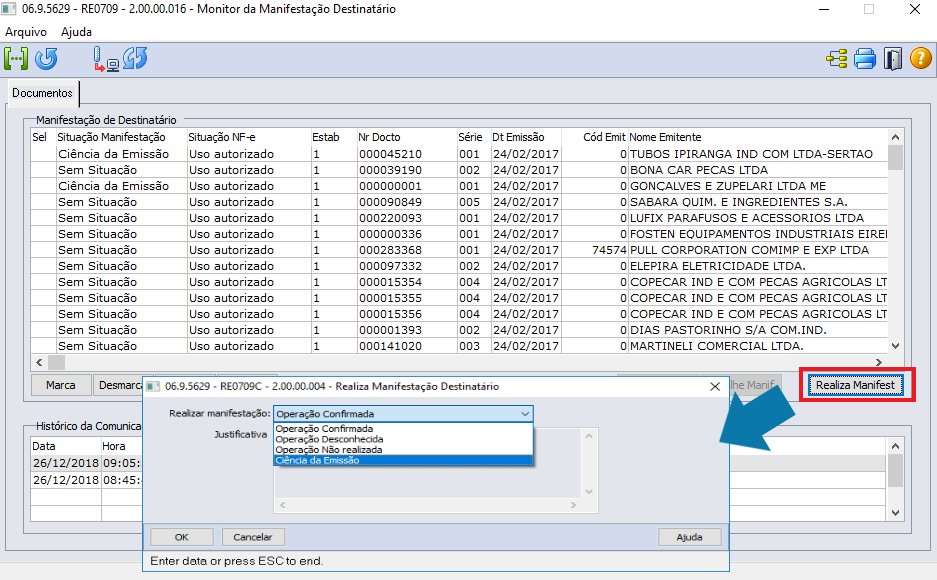This screenshot has width=937, height=580.
Task: Click the history panel scrollbar down arrow
Action: 895,513
